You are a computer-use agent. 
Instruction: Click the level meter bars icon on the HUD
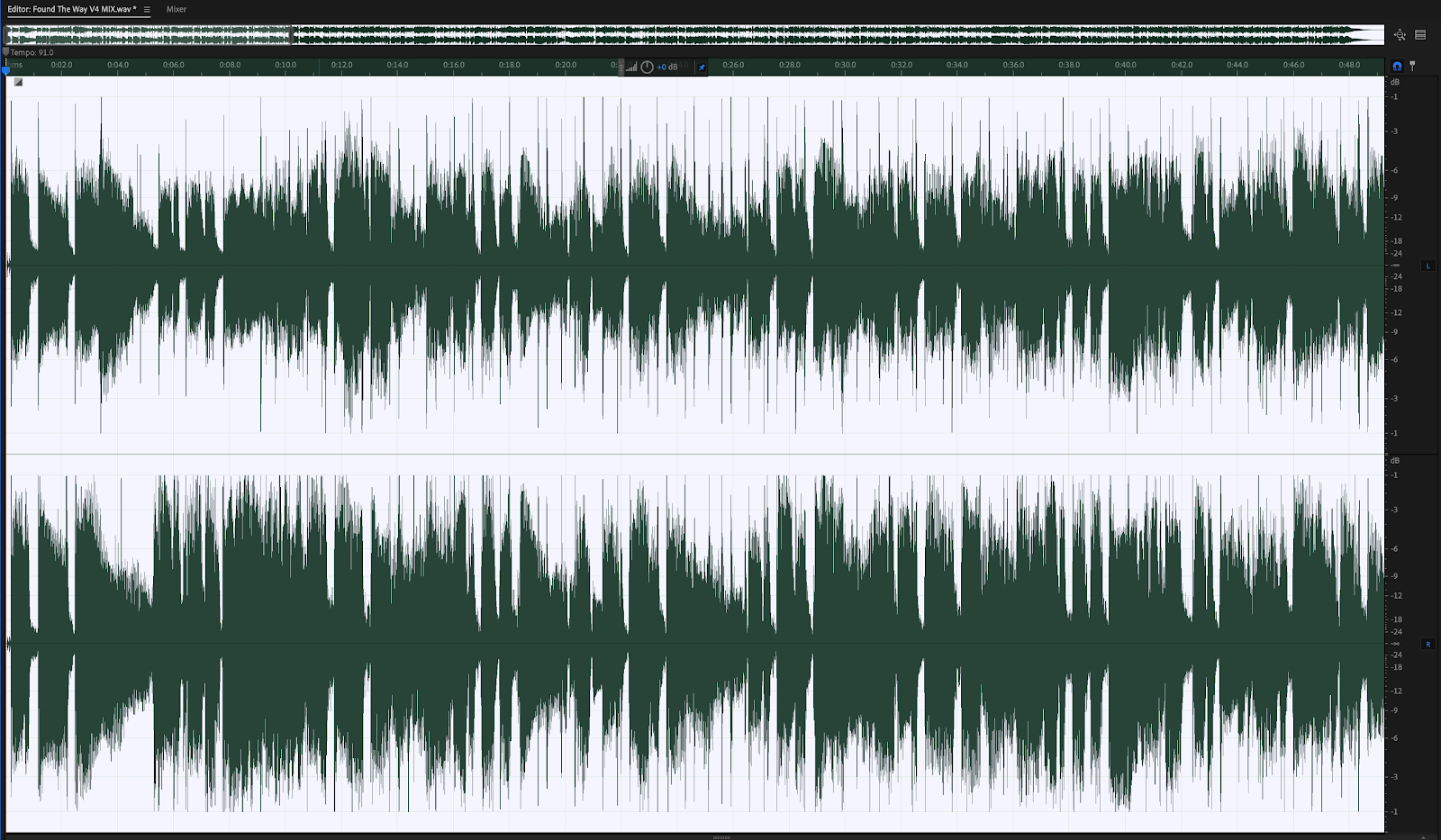tap(631, 67)
